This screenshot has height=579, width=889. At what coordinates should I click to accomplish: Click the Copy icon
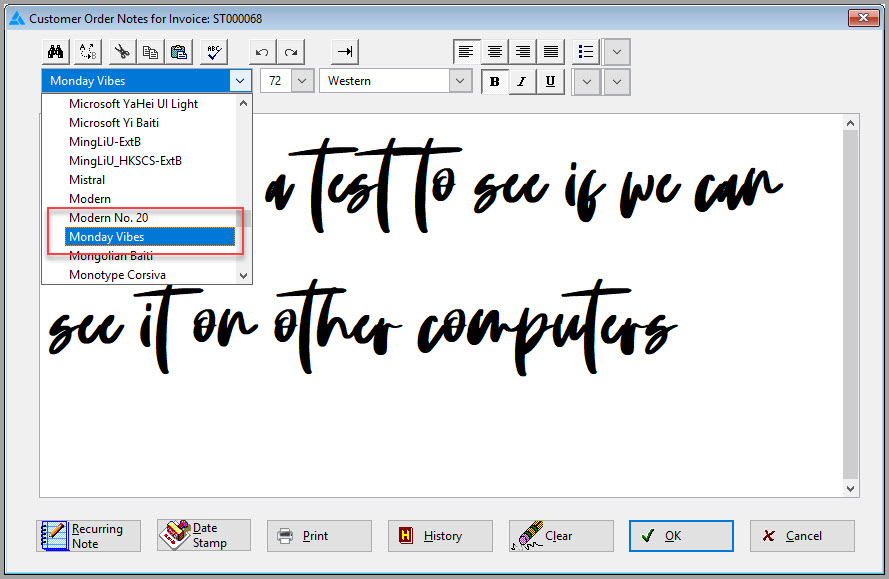150,52
